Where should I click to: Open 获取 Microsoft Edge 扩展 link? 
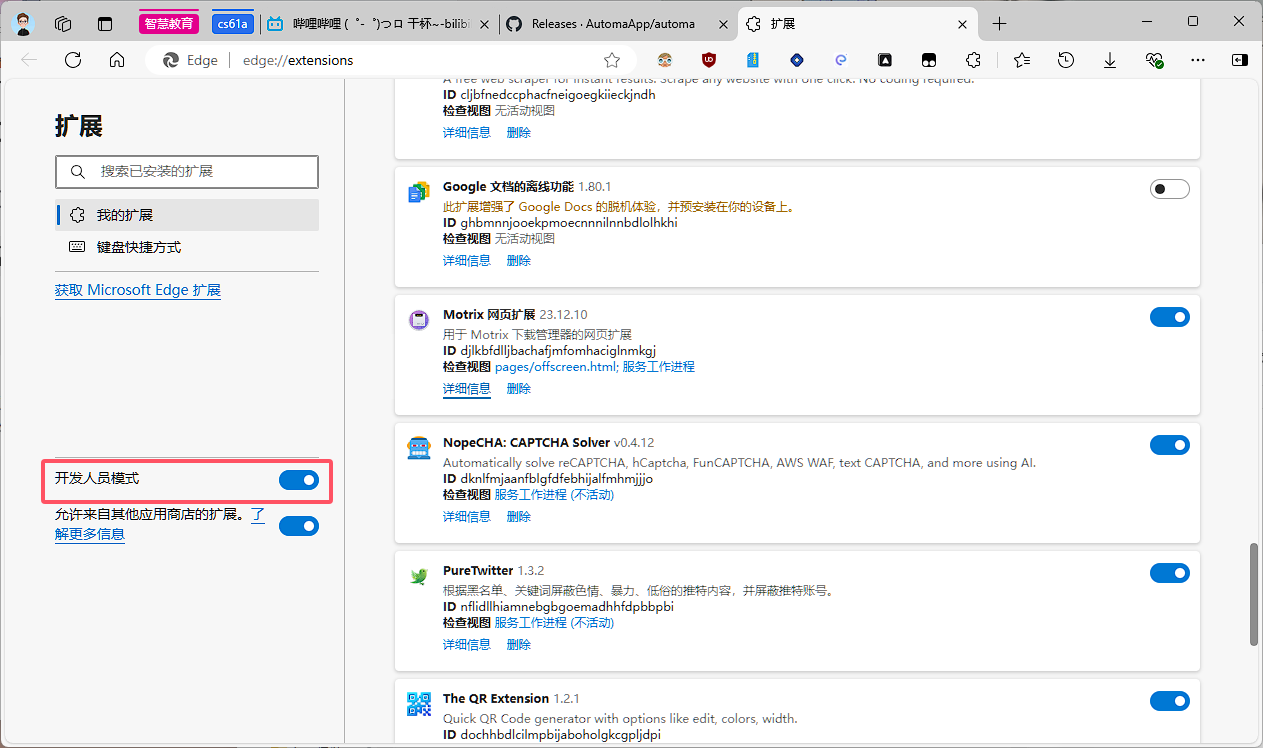click(138, 290)
